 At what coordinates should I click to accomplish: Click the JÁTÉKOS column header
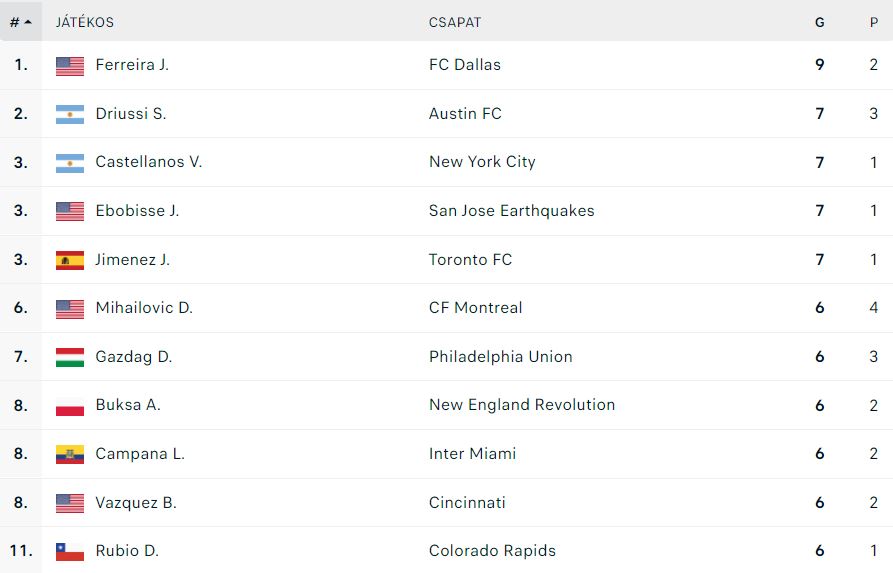coord(85,23)
